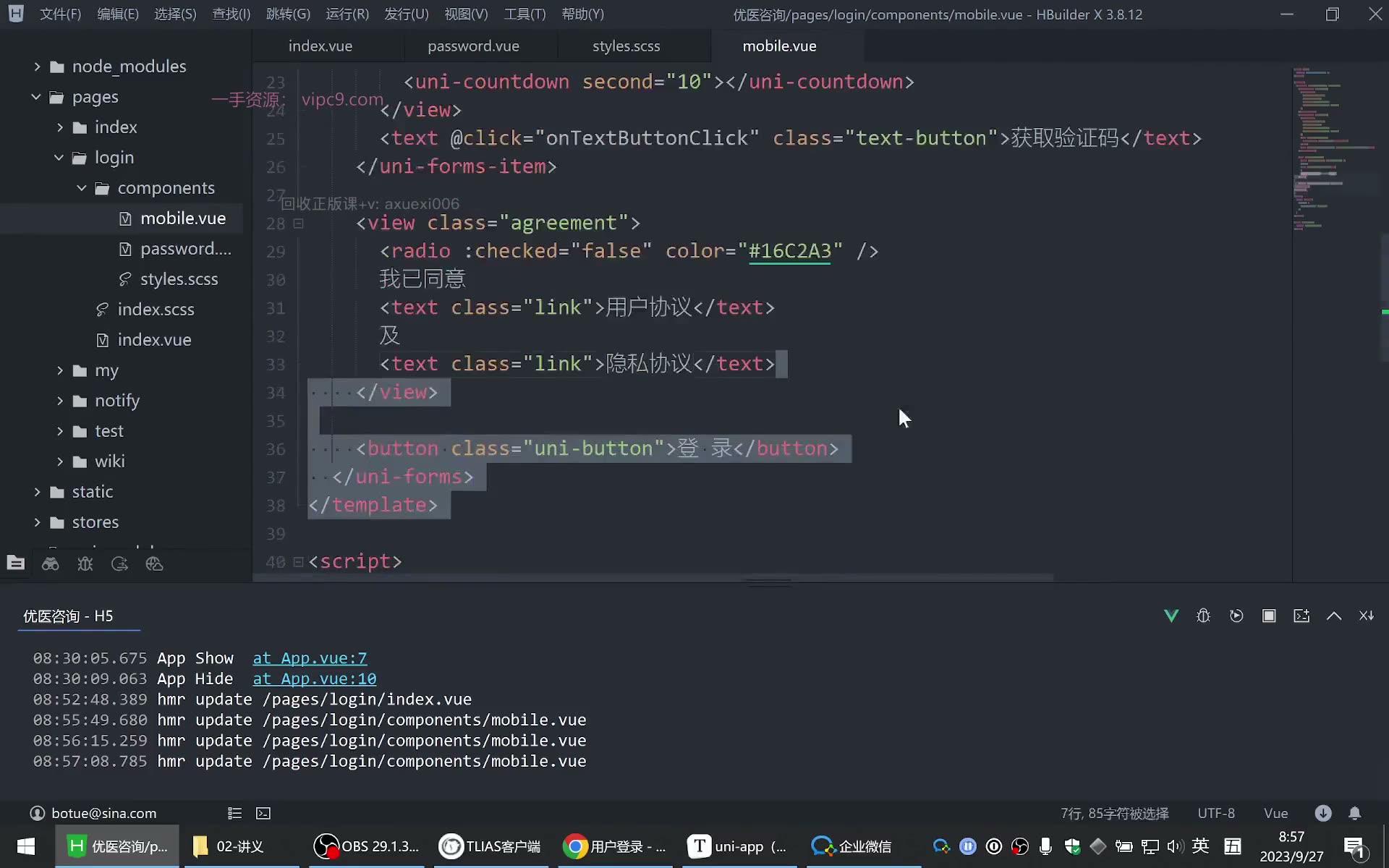Fold code block at line 28
Viewport: 1389px width, 868px height.
pyautogui.click(x=298, y=224)
